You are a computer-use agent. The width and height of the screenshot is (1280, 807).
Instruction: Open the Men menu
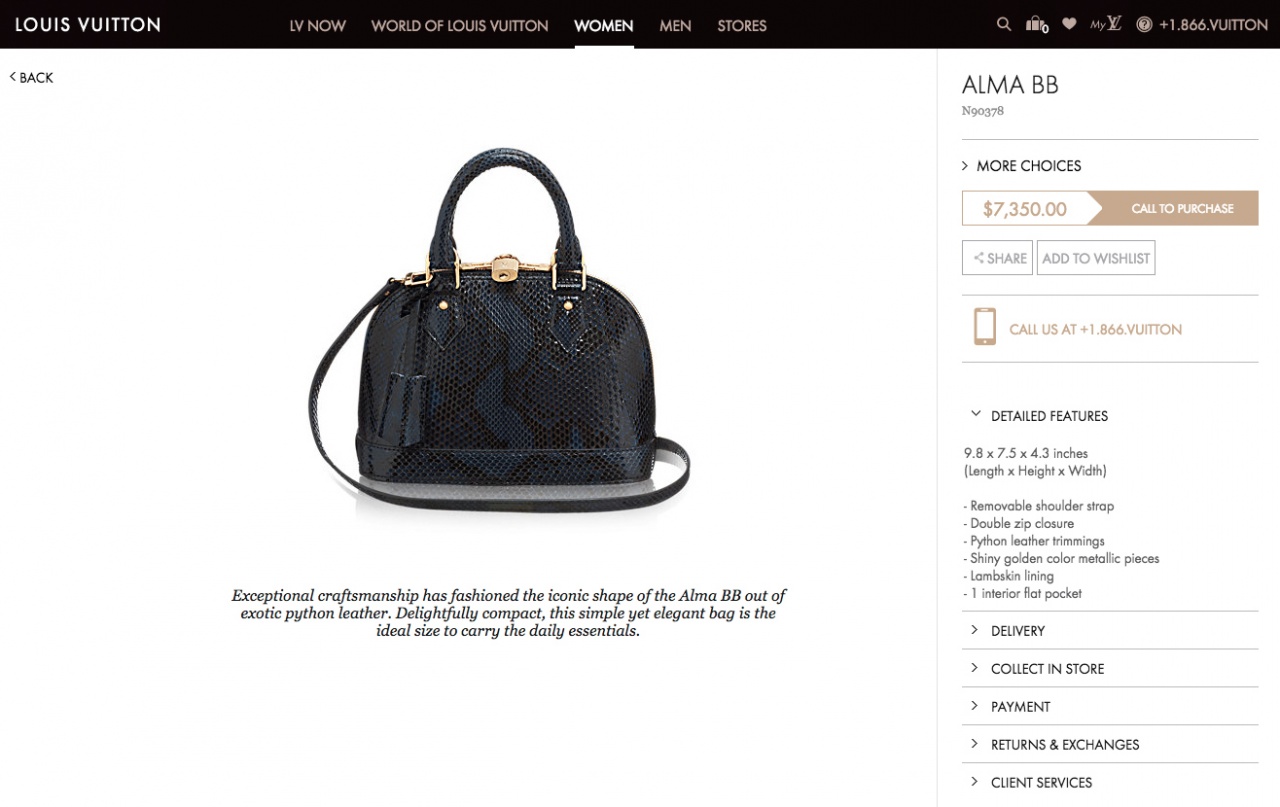tap(675, 26)
